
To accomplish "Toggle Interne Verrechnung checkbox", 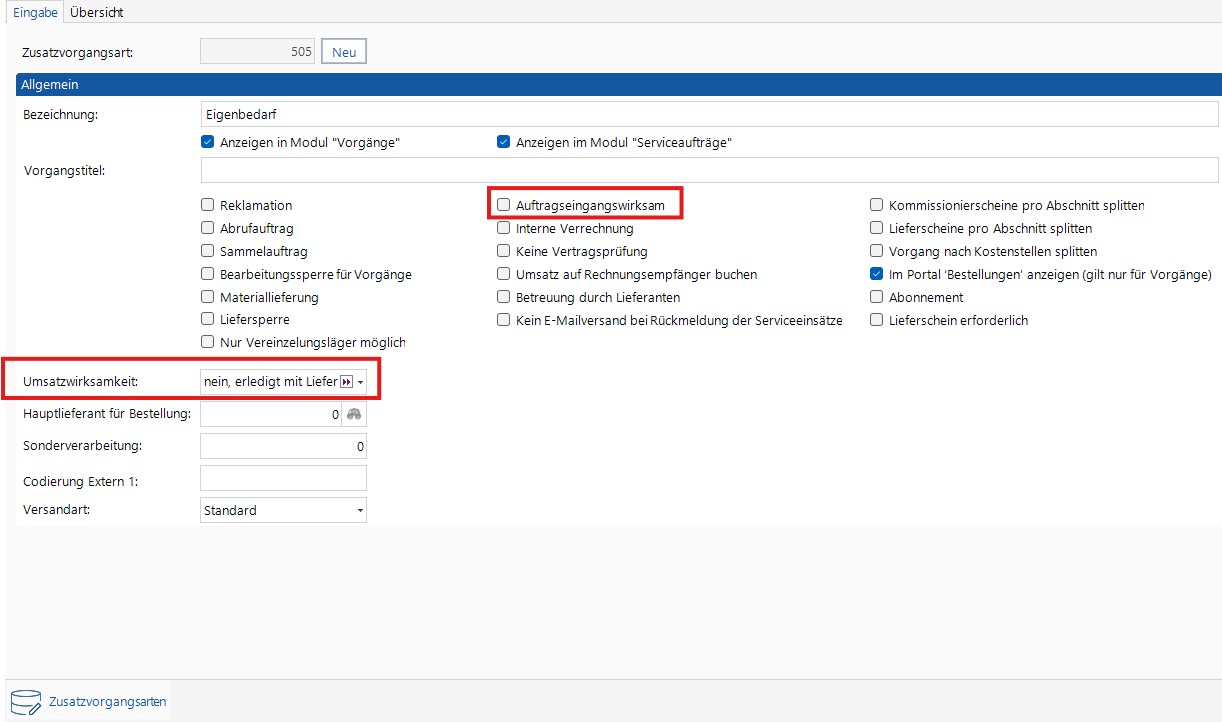I will [504, 228].
